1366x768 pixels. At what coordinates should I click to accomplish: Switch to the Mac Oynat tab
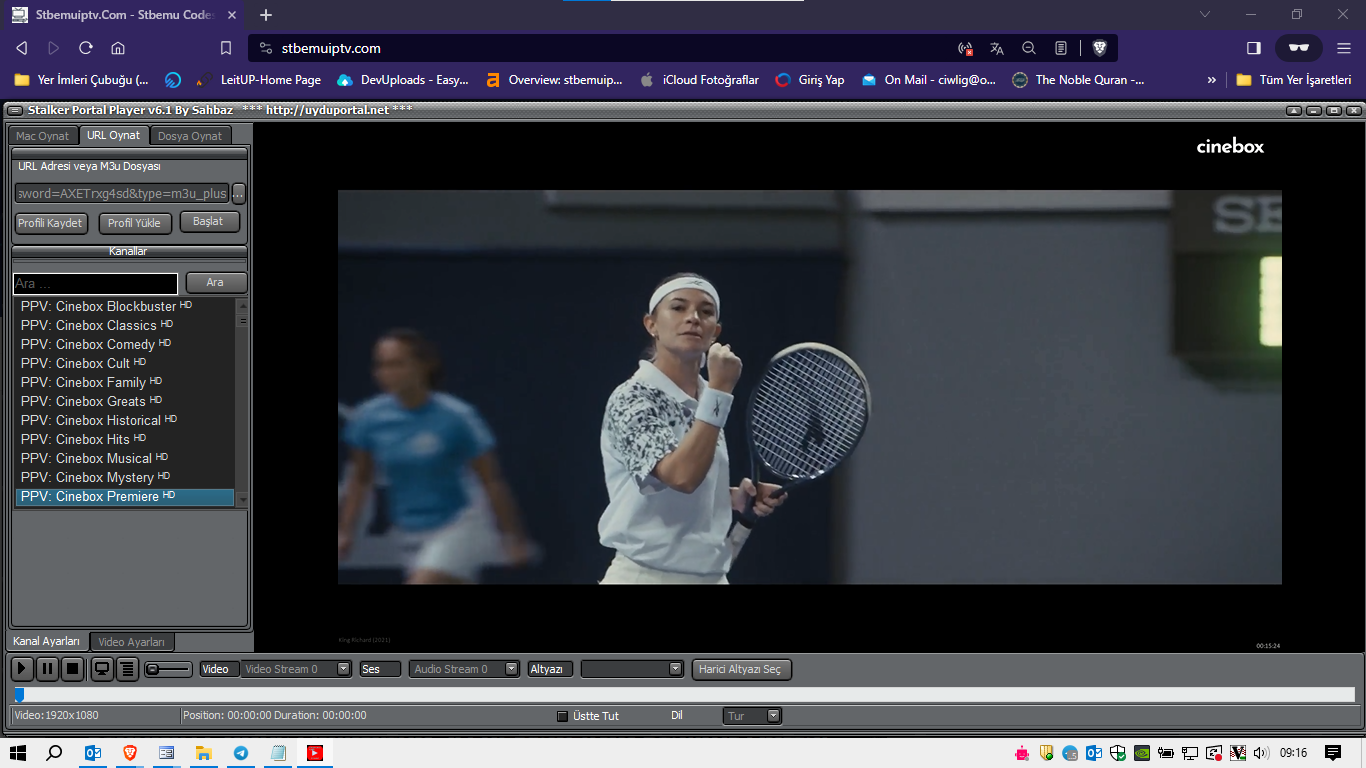tap(43, 136)
